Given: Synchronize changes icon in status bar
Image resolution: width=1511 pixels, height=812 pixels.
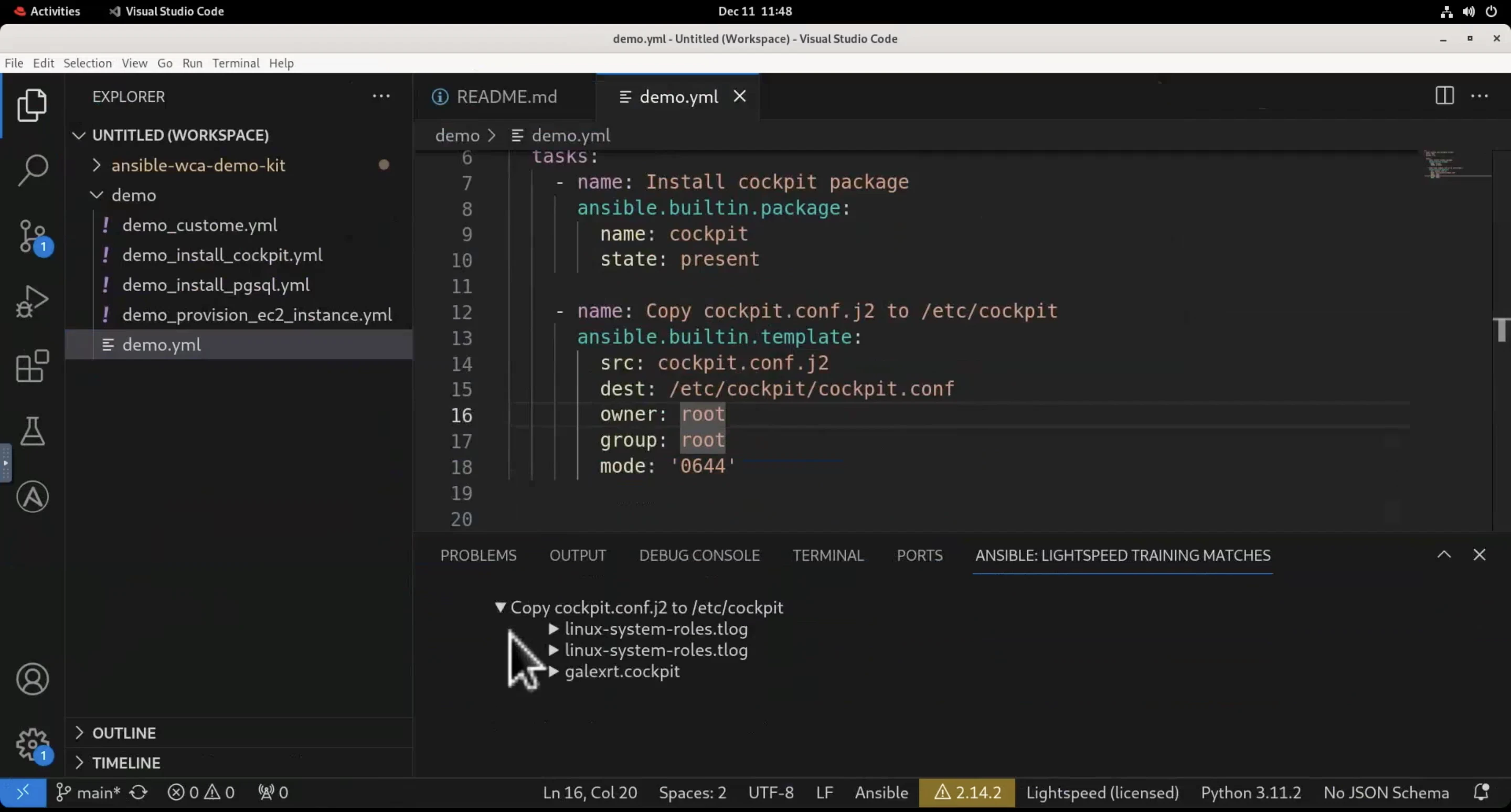Looking at the screenshot, I should [x=139, y=793].
